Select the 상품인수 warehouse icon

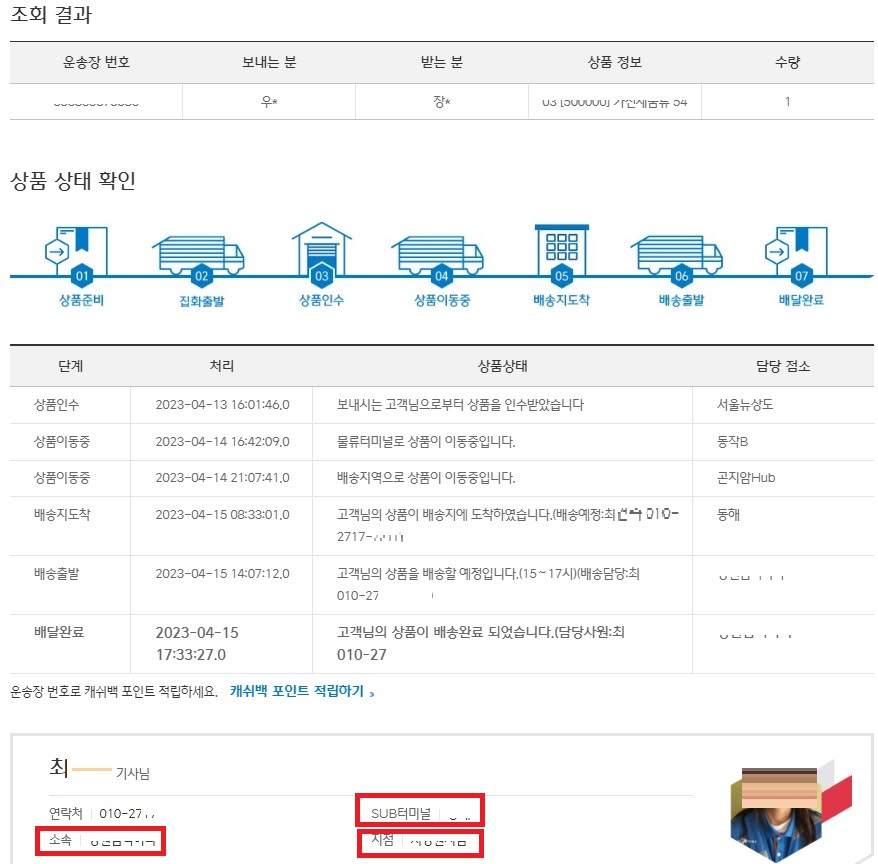[320, 248]
